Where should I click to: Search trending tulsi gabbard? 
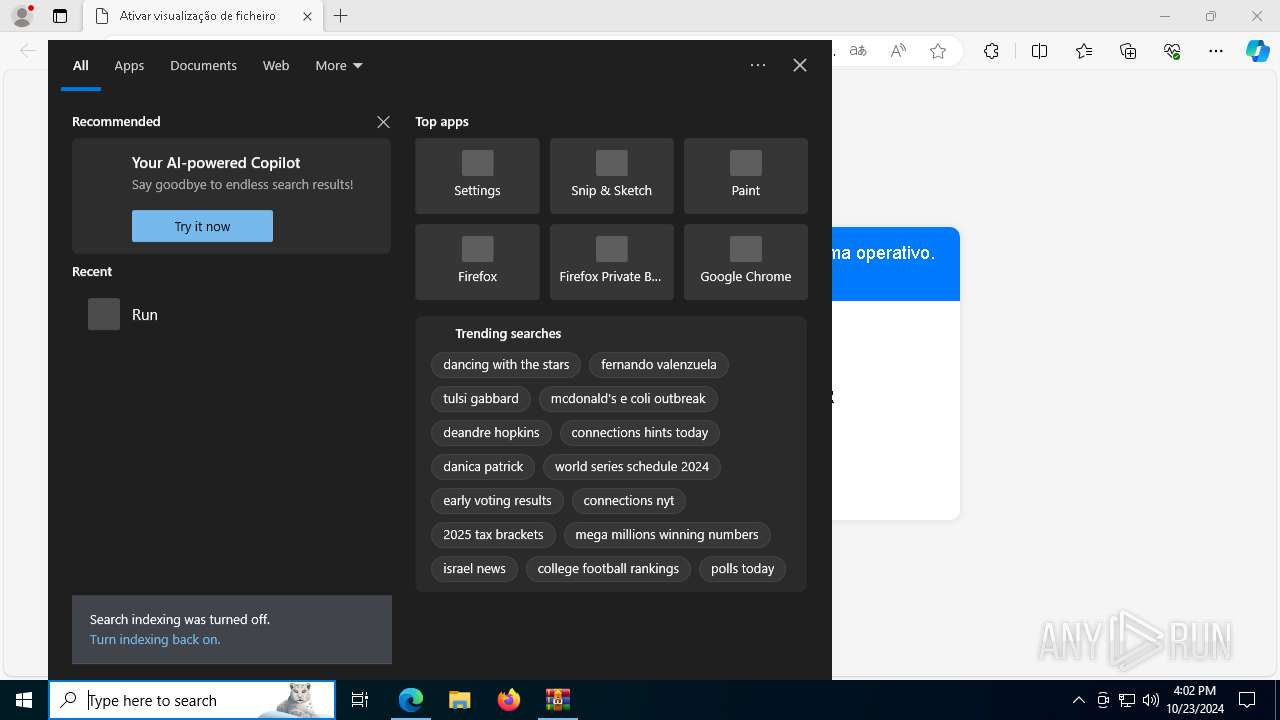pos(481,399)
